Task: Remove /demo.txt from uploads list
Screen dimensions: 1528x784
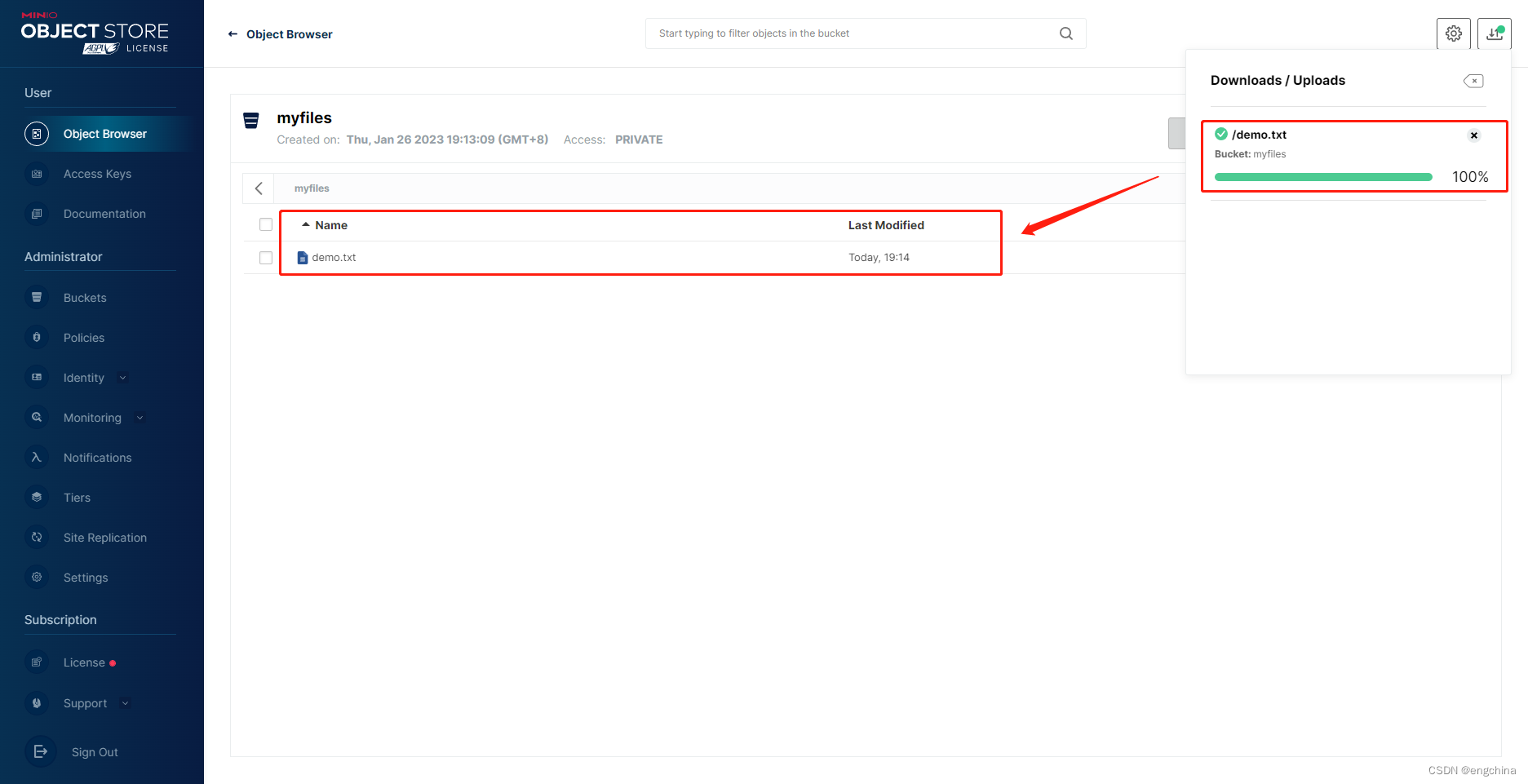Action: [1474, 135]
